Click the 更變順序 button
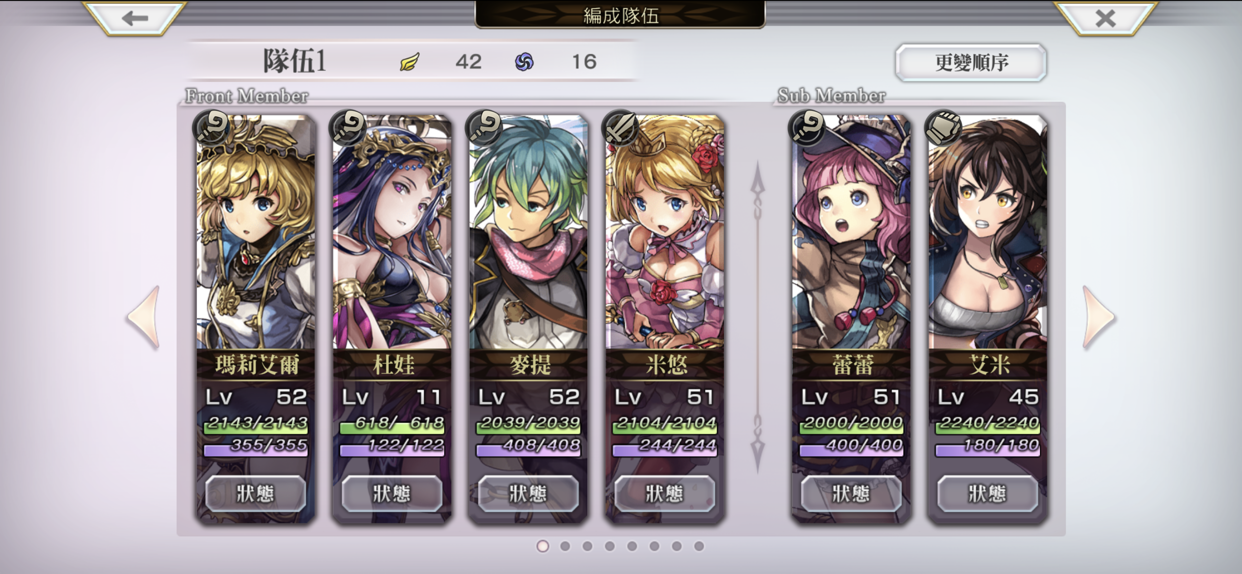The height and width of the screenshot is (574, 1242). click(x=971, y=62)
